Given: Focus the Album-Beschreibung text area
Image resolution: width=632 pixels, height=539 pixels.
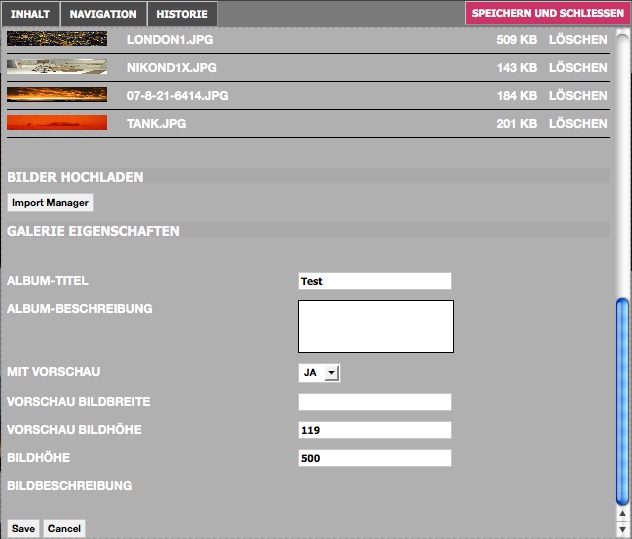Looking at the screenshot, I should [x=375, y=326].
